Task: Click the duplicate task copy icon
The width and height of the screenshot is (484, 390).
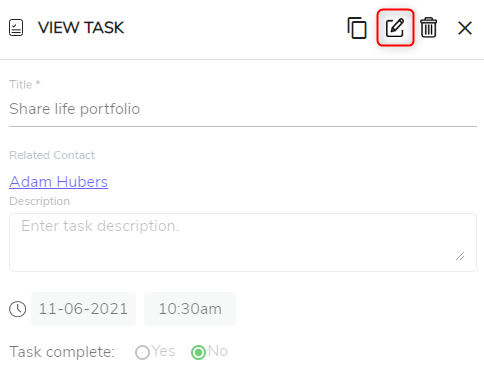Action: coord(357,28)
